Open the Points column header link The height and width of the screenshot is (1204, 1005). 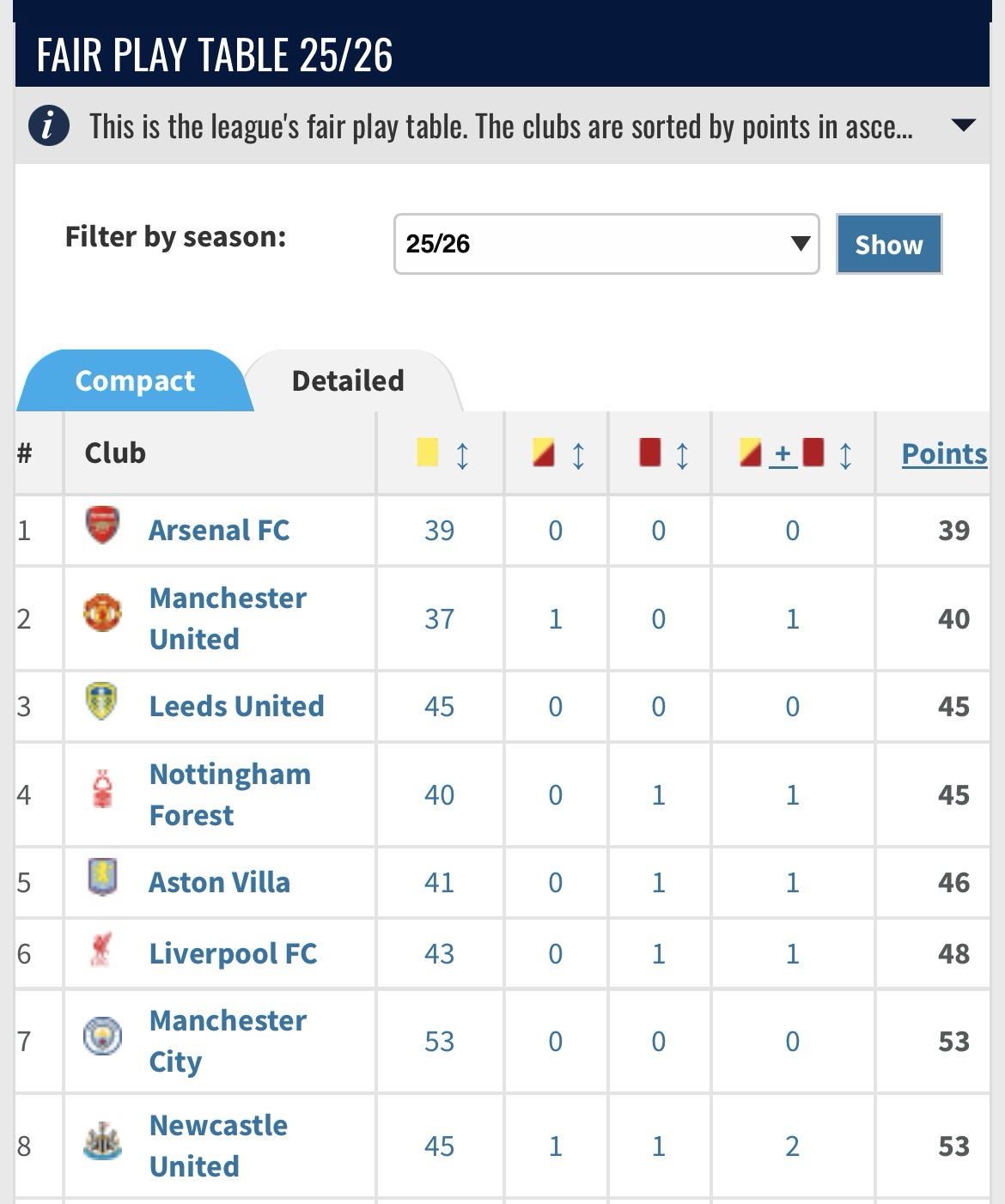[943, 453]
